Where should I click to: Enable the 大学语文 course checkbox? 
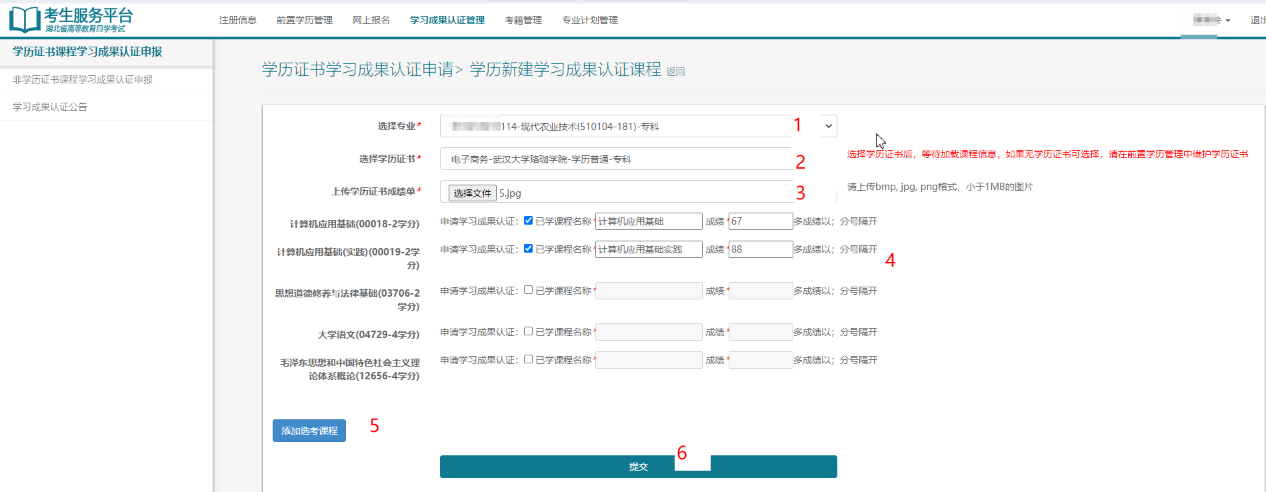coord(528,331)
